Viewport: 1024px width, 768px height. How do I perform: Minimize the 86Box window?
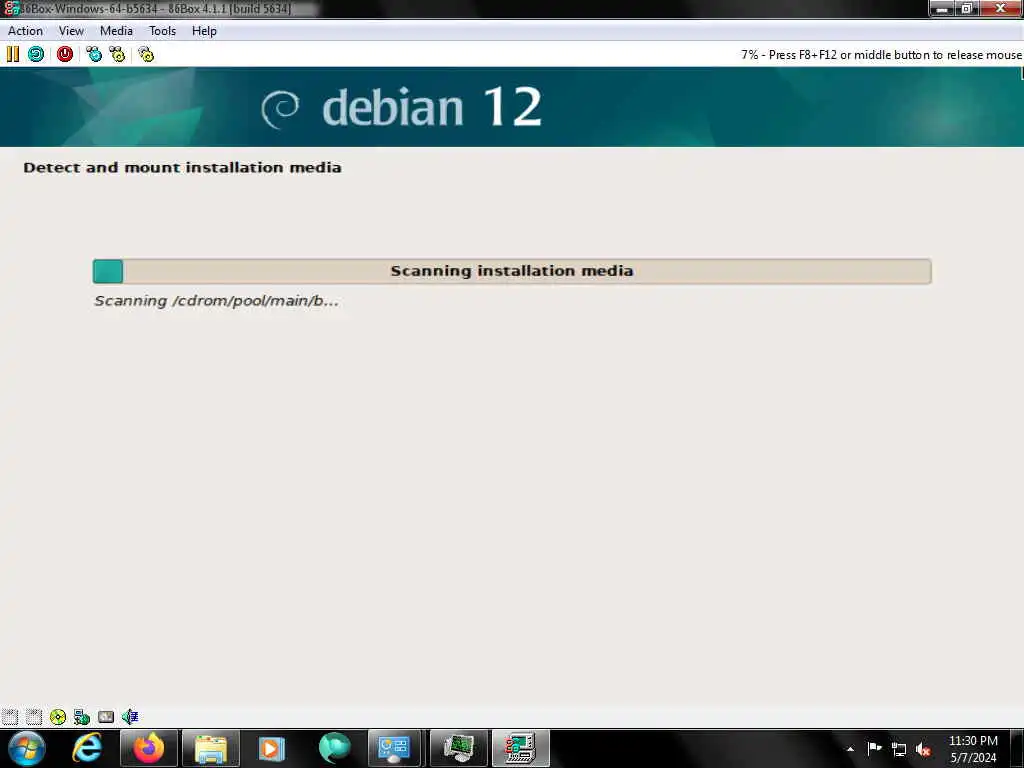click(x=942, y=8)
